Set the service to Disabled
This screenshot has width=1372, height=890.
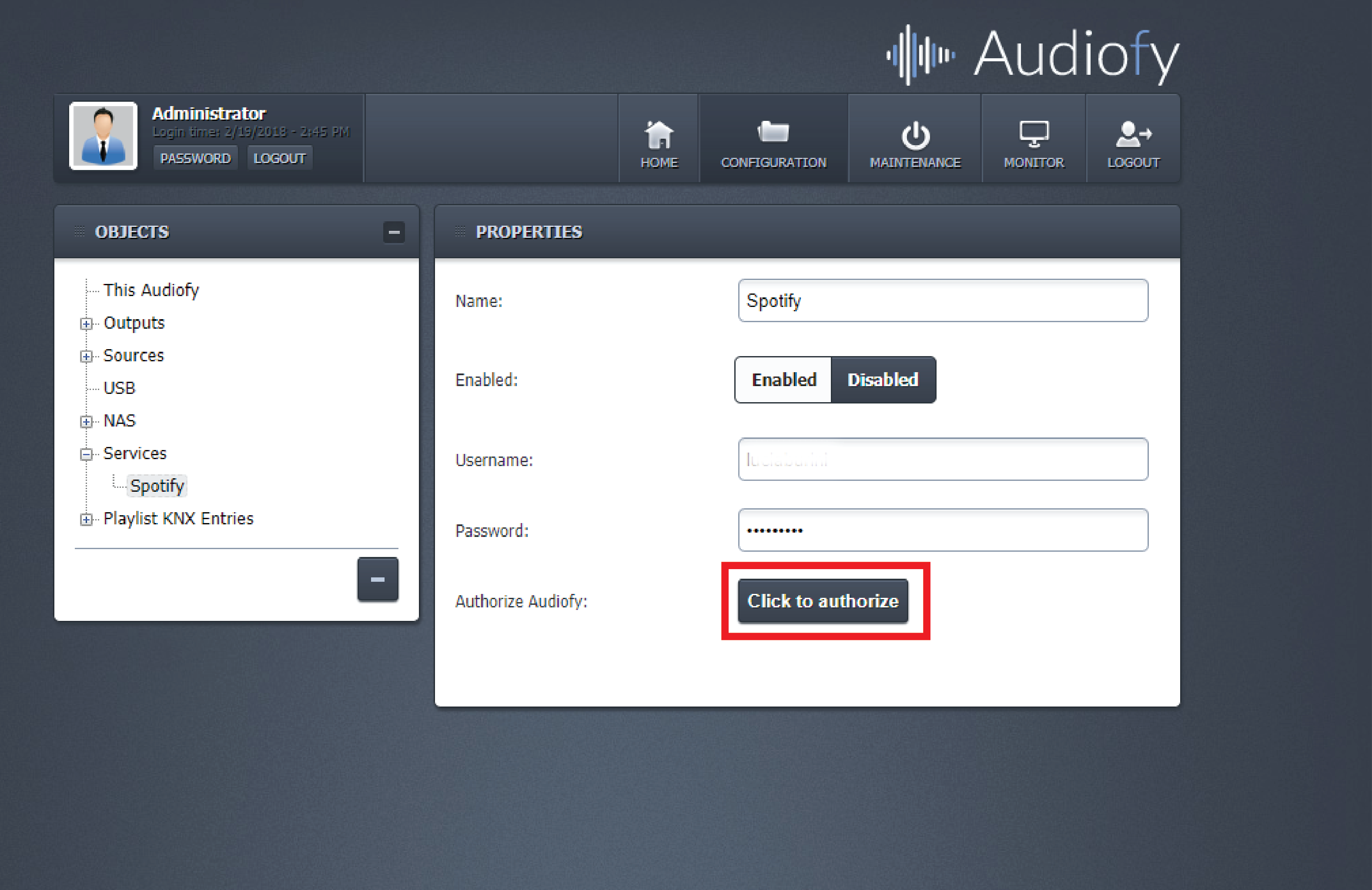point(883,380)
